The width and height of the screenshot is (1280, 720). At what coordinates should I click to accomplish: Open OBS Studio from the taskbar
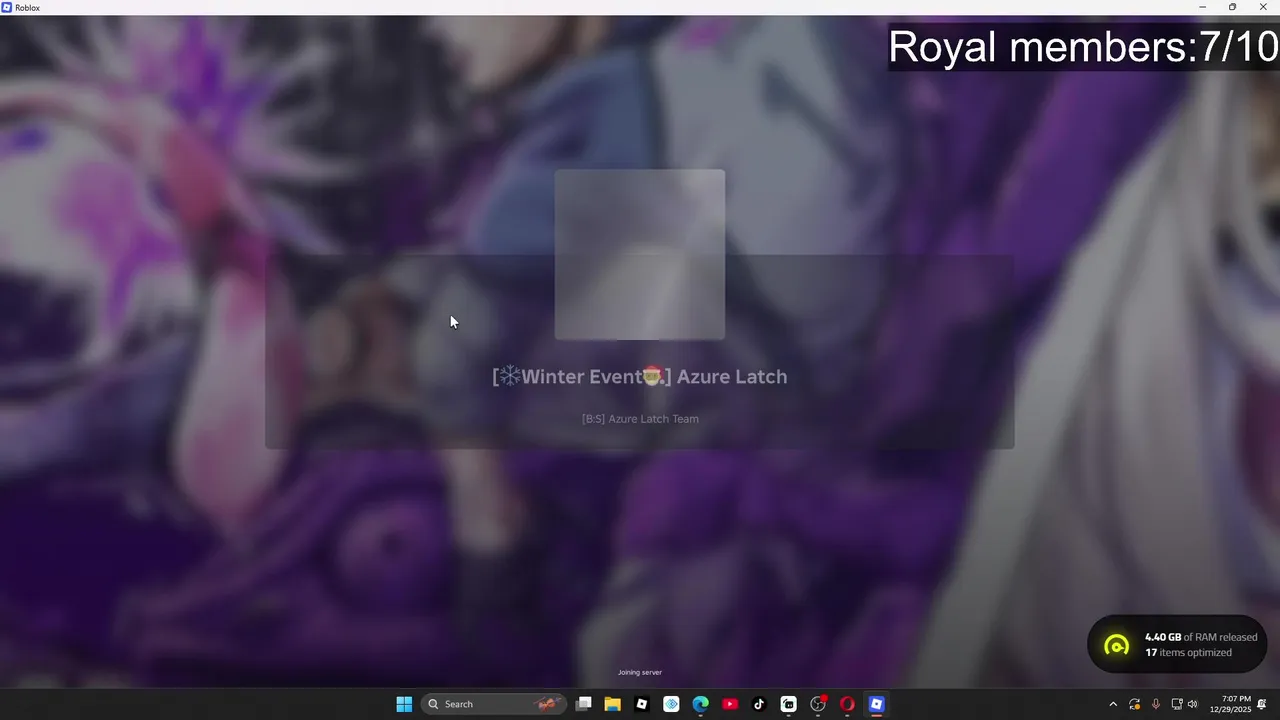818,704
